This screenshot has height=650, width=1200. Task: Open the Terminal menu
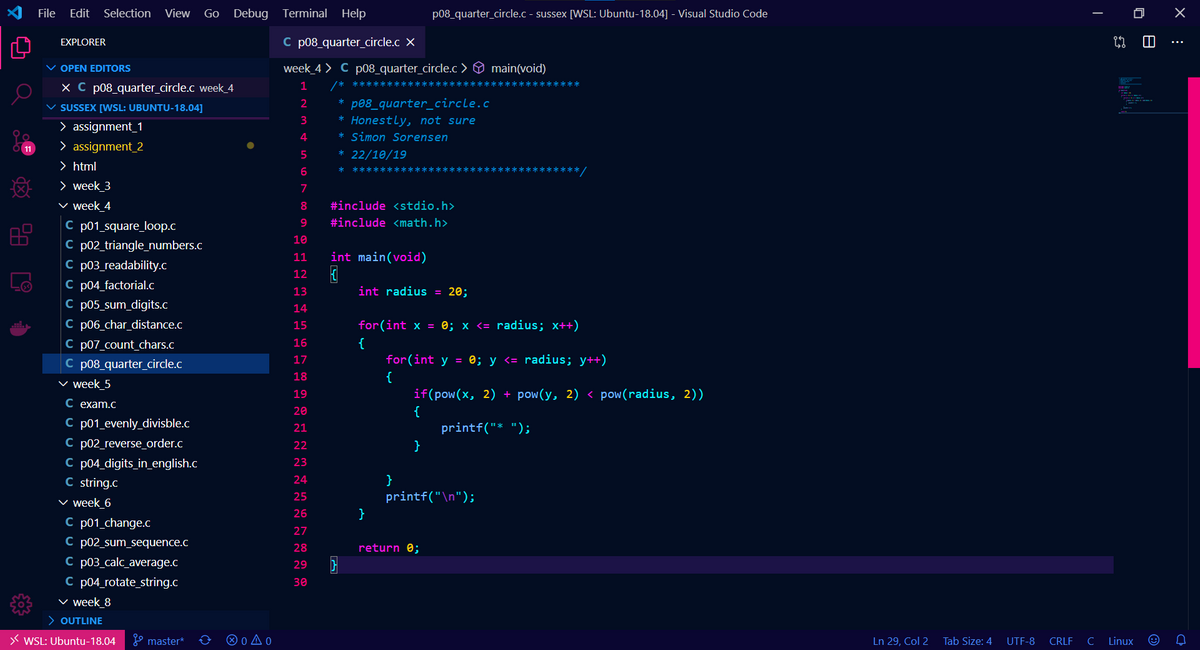coord(304,13)
